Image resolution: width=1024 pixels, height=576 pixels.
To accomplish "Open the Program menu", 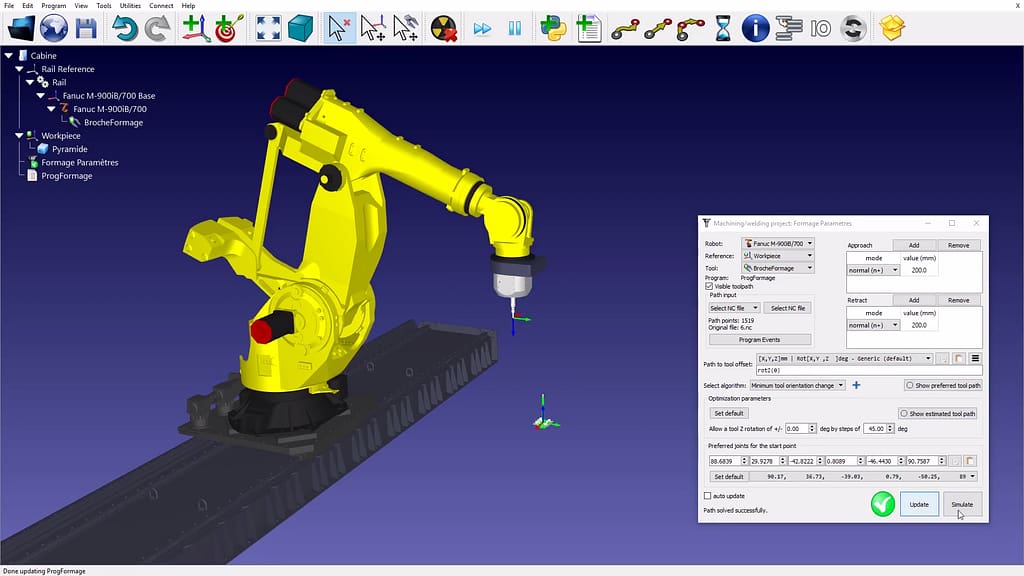I will (x=54, y=6).
